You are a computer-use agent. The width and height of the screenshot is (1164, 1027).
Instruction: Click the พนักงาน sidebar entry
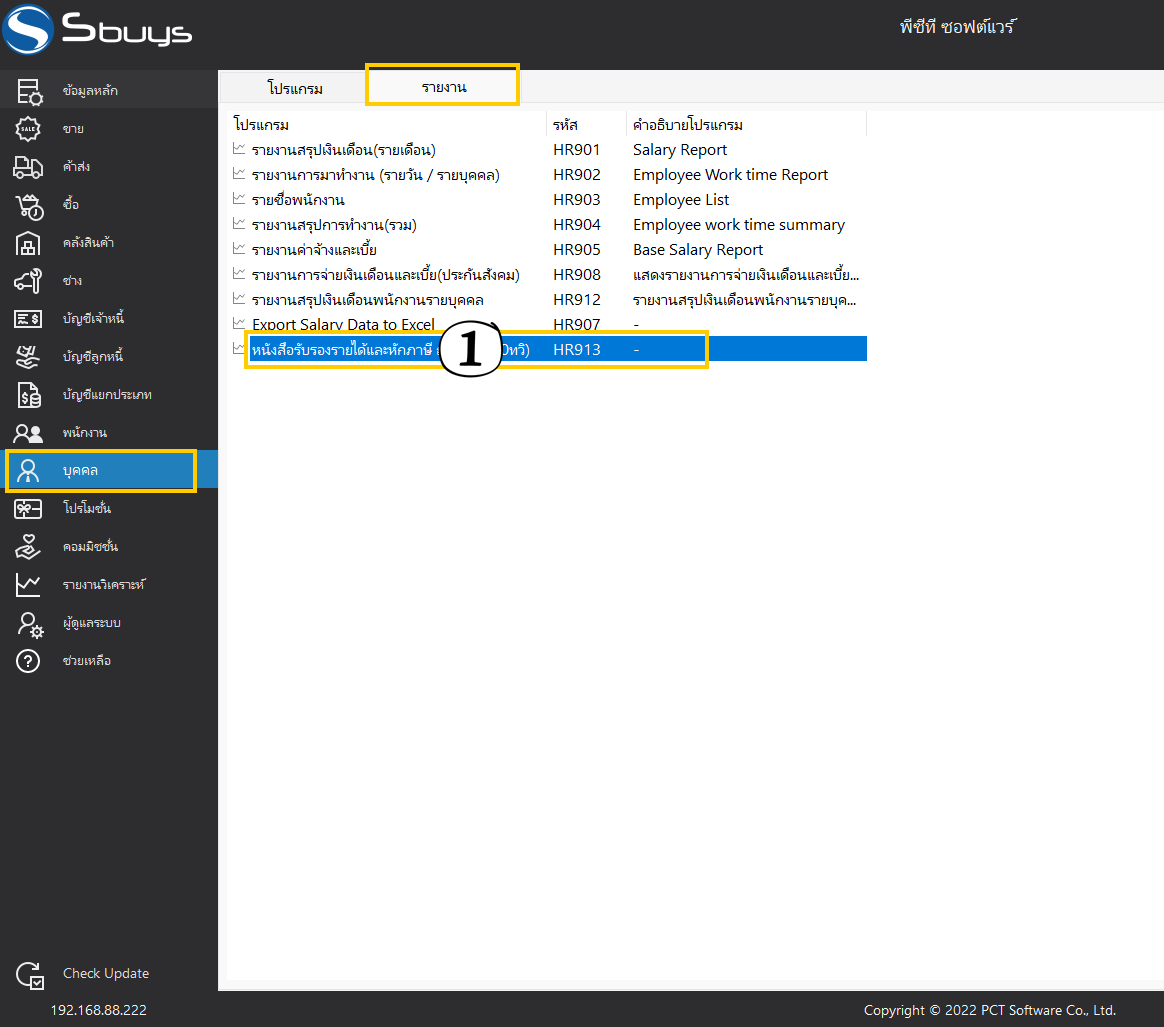click(x=108, y=432)
